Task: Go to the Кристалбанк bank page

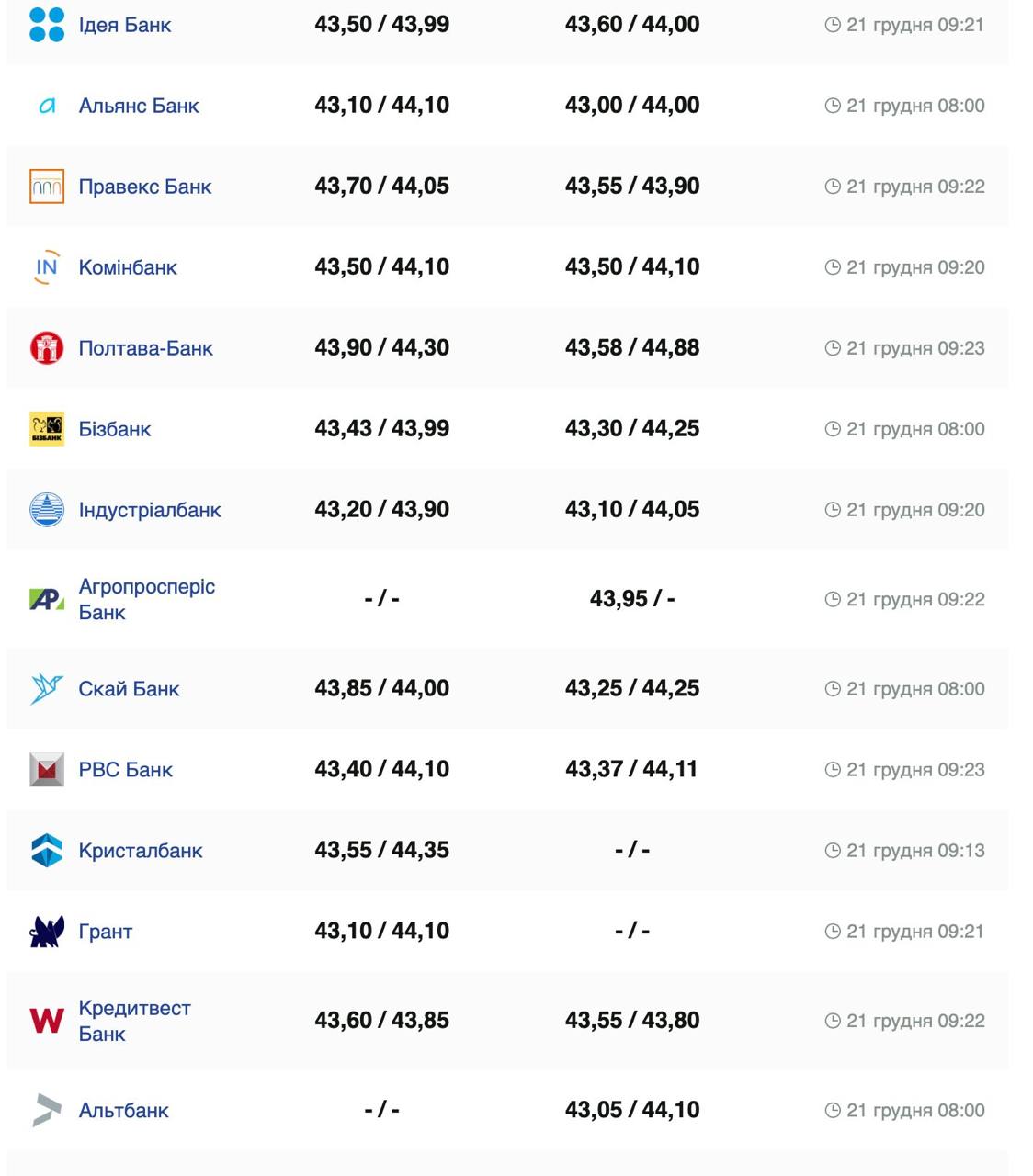Action: point(141,851)
